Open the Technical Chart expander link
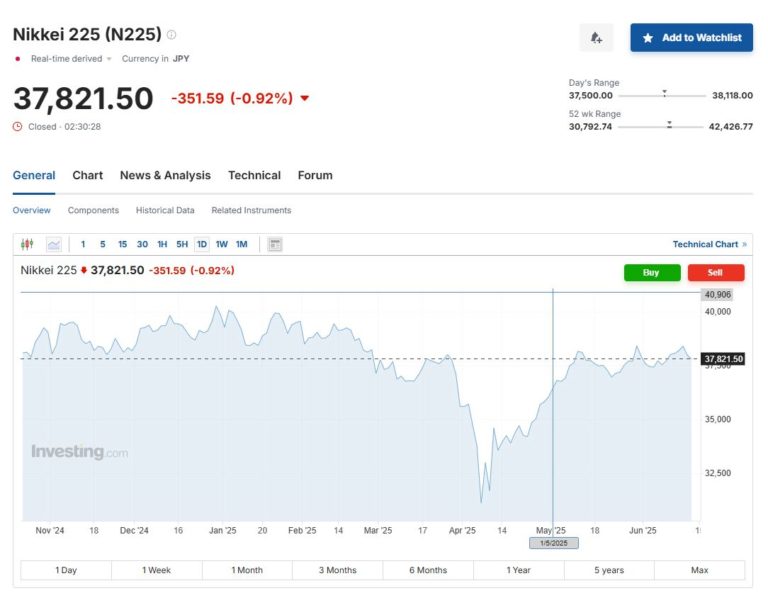 pyautogui.click(x=709, y=244)
